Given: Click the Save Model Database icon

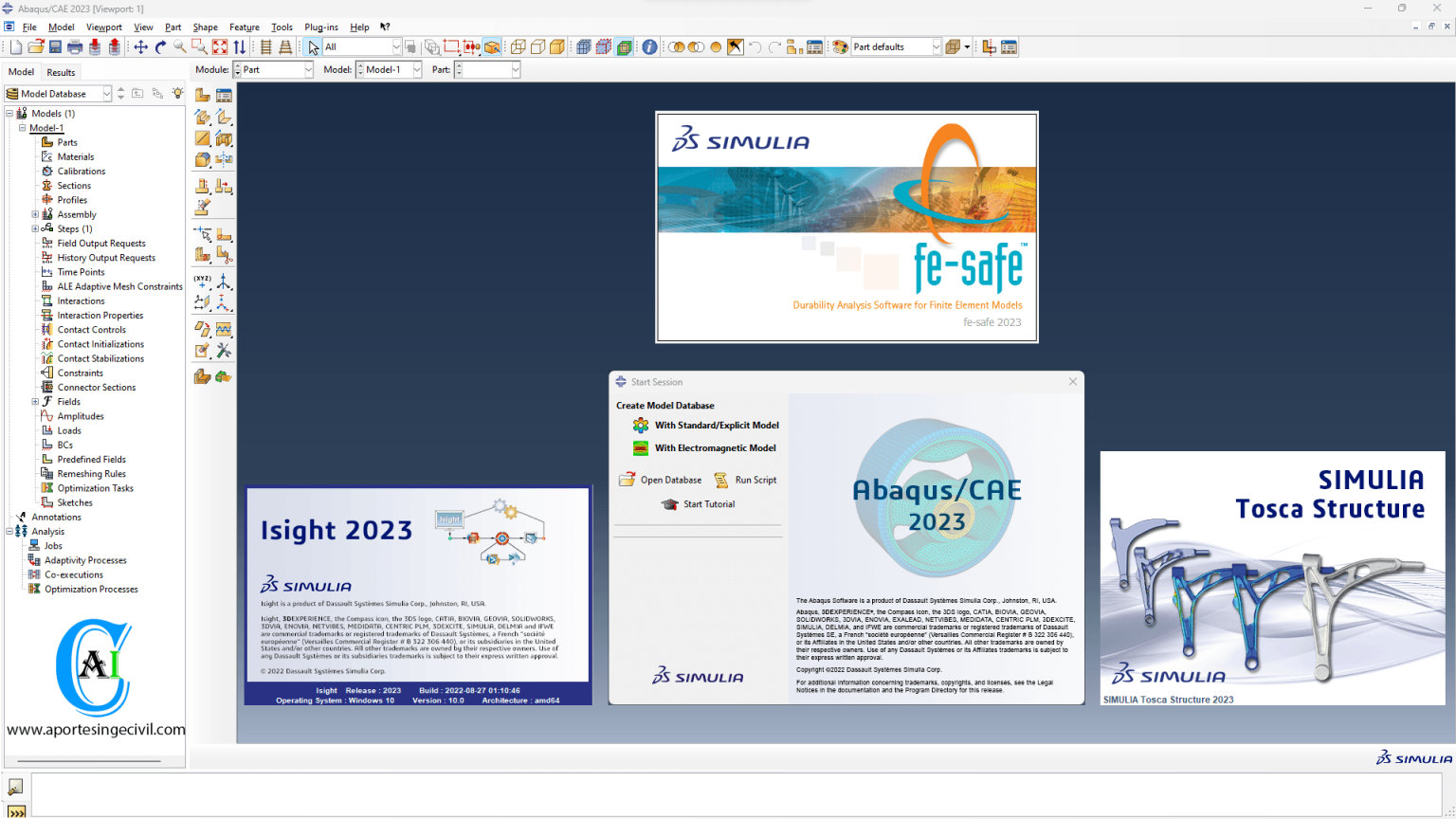Looking at the screenshot, I should coord(56,45).
